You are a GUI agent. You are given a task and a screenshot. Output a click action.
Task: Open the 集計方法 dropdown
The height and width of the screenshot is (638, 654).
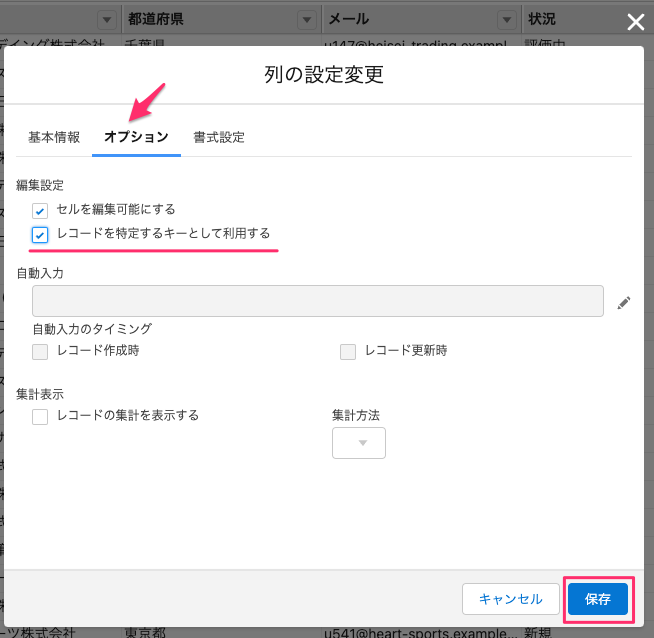click(x=359, y=443)
